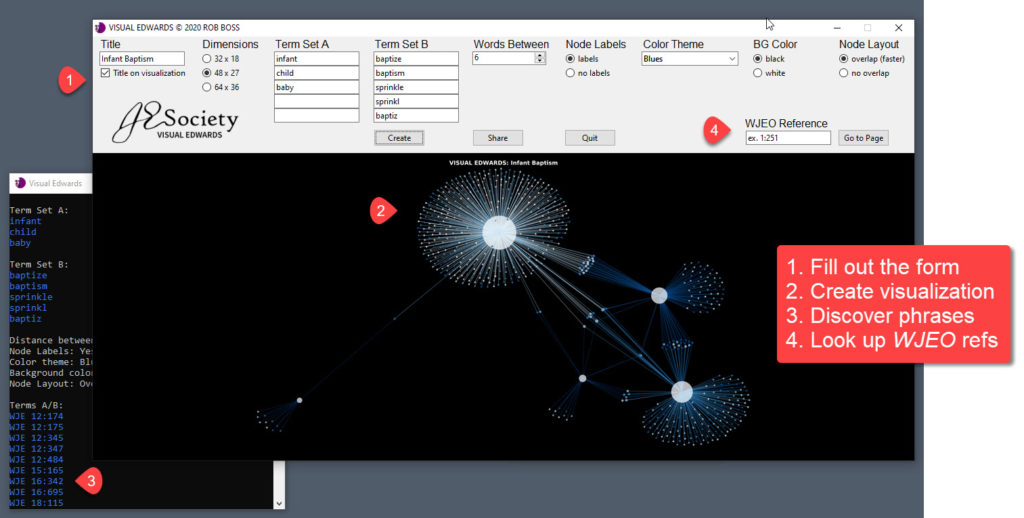Click the fifth, empty Term Set A field

coord(317,116)
